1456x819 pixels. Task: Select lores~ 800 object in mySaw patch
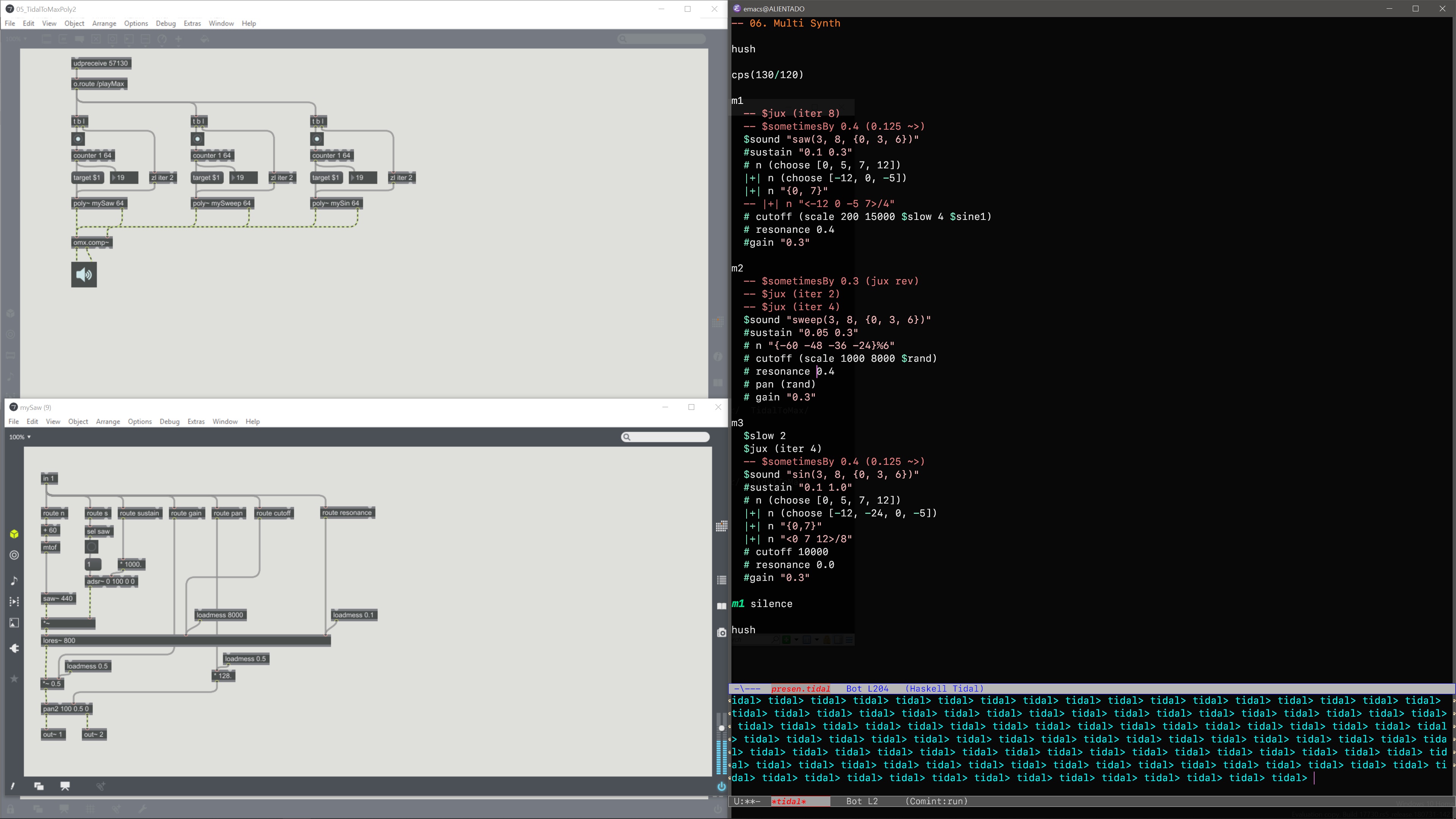(x=186, y=640)
